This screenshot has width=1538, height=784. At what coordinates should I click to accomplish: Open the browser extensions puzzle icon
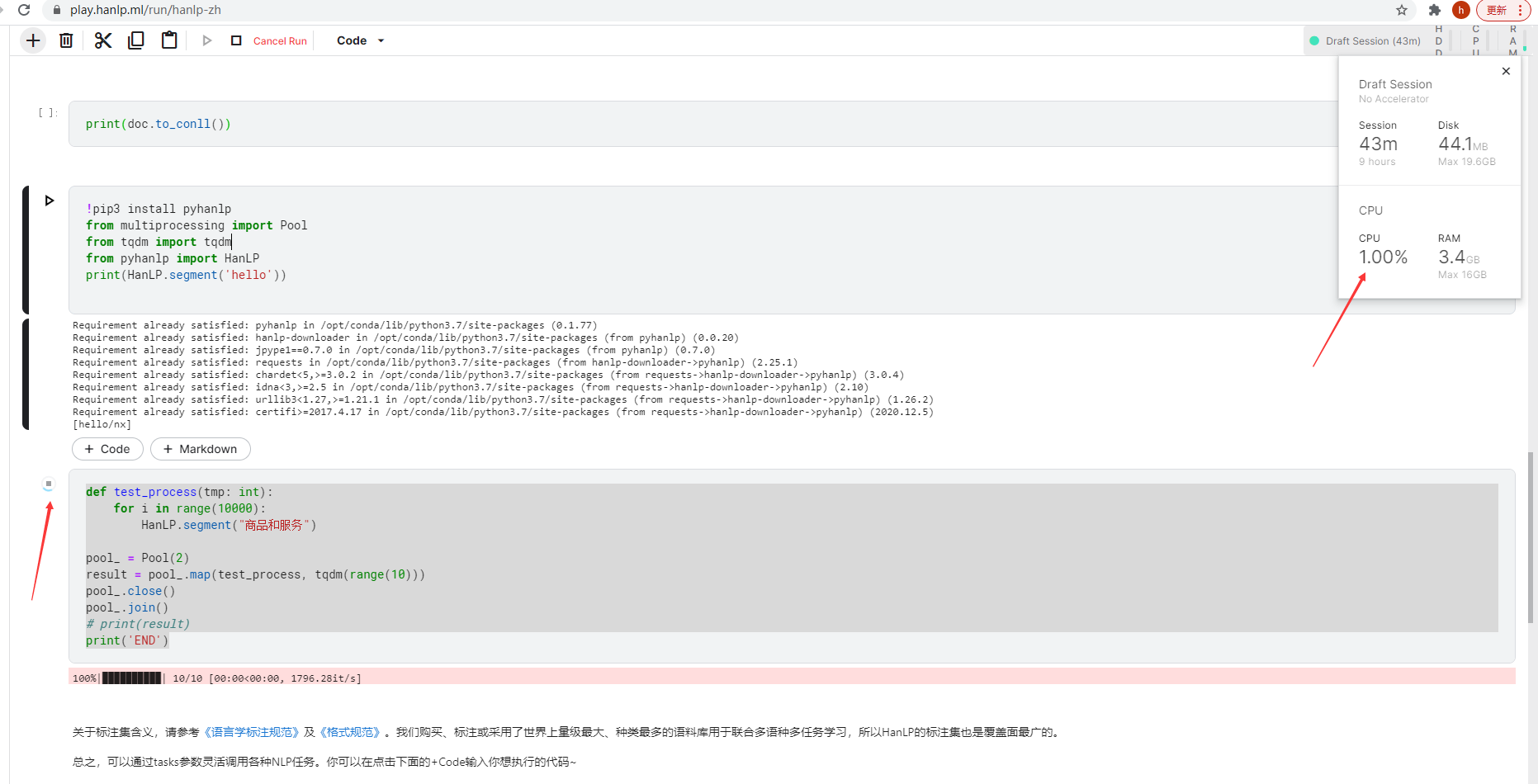[1435, 10]
